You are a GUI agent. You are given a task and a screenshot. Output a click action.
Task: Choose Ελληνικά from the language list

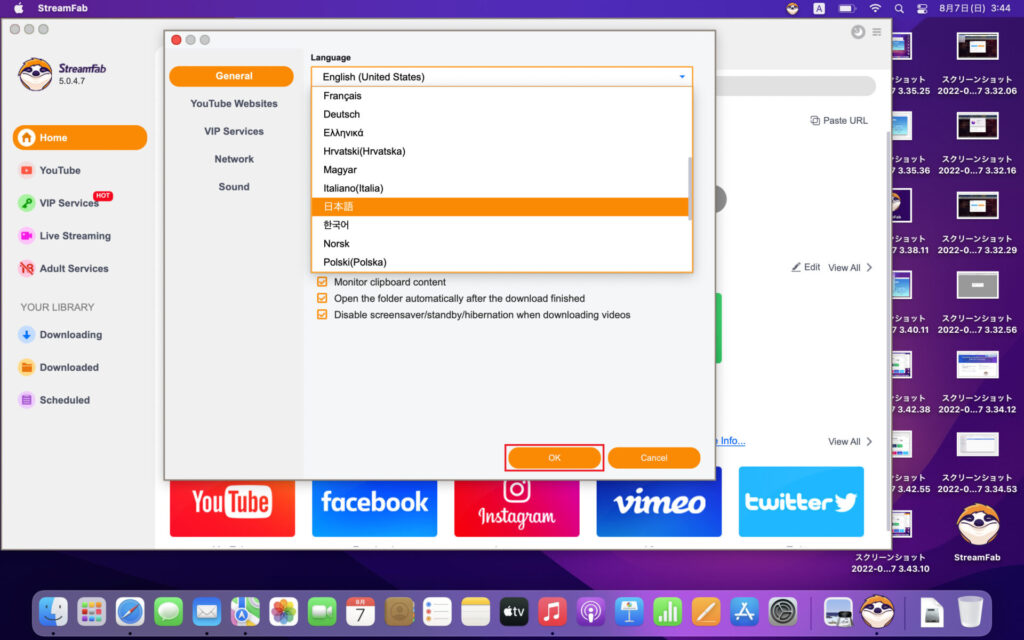pyautogui.click(x=501, y=133)
